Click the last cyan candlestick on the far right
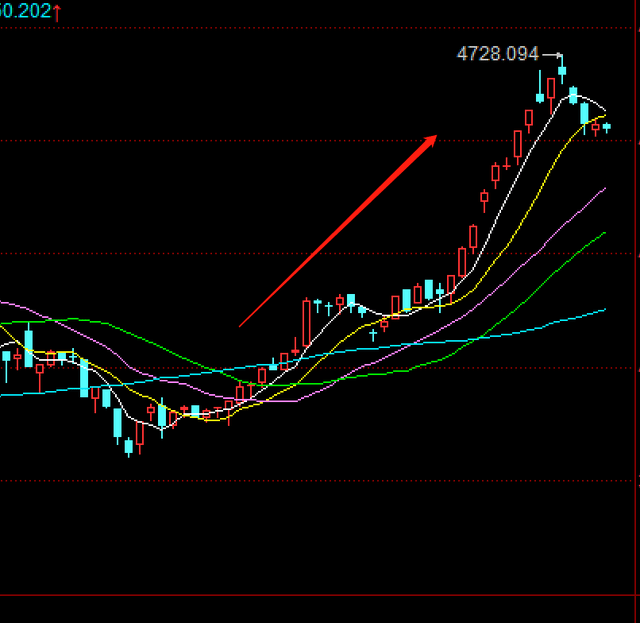Image resolution: width=640 pixels, height=623 pixels. (x=606, y=126)
